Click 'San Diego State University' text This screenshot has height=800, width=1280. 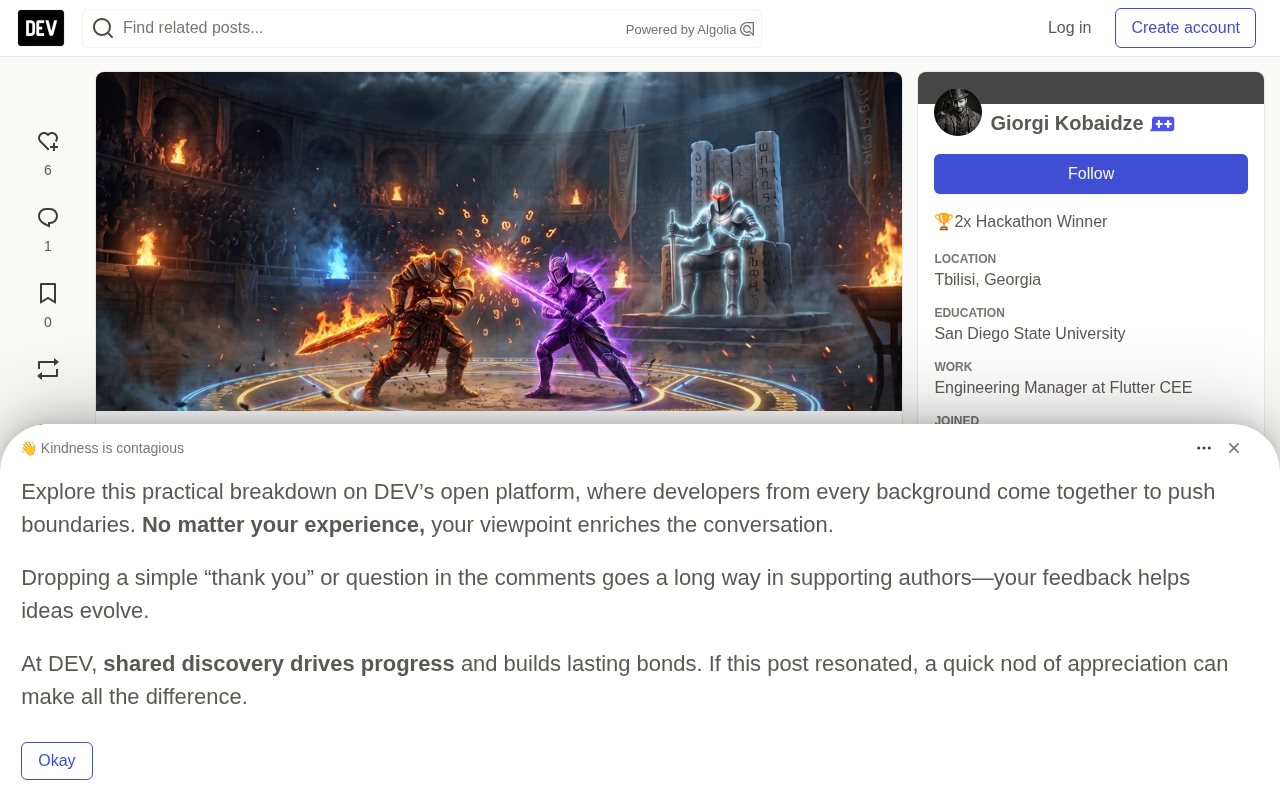1030,334
